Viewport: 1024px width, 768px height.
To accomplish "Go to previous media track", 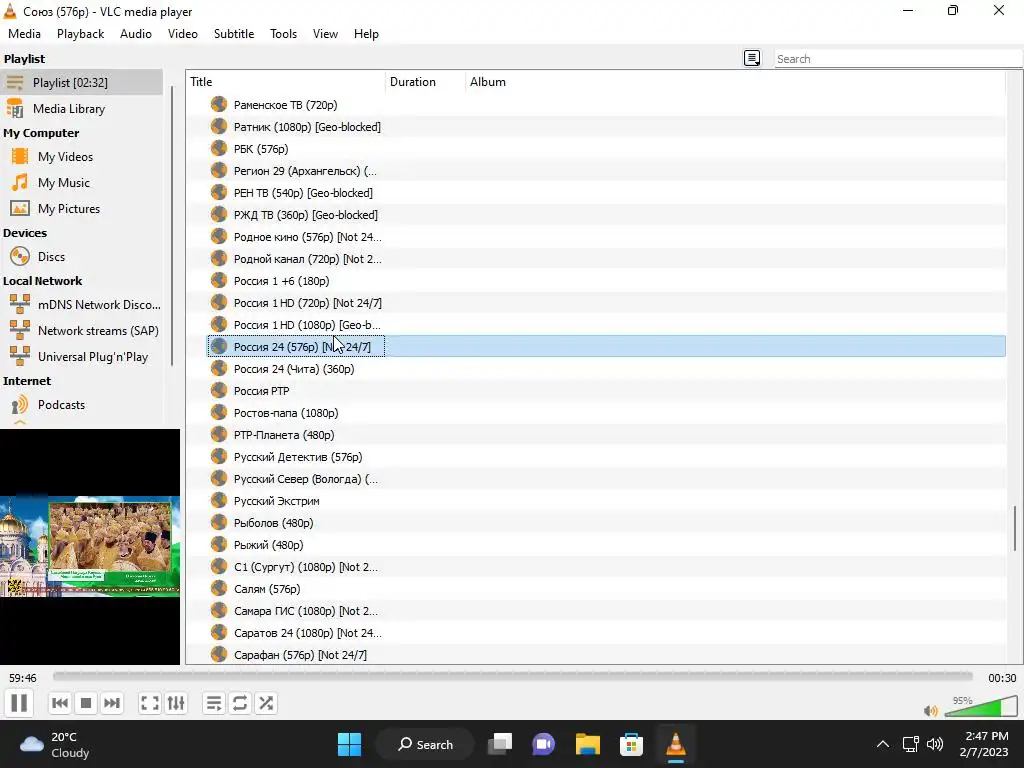I will pyautogui.click(x=59, y=703).
